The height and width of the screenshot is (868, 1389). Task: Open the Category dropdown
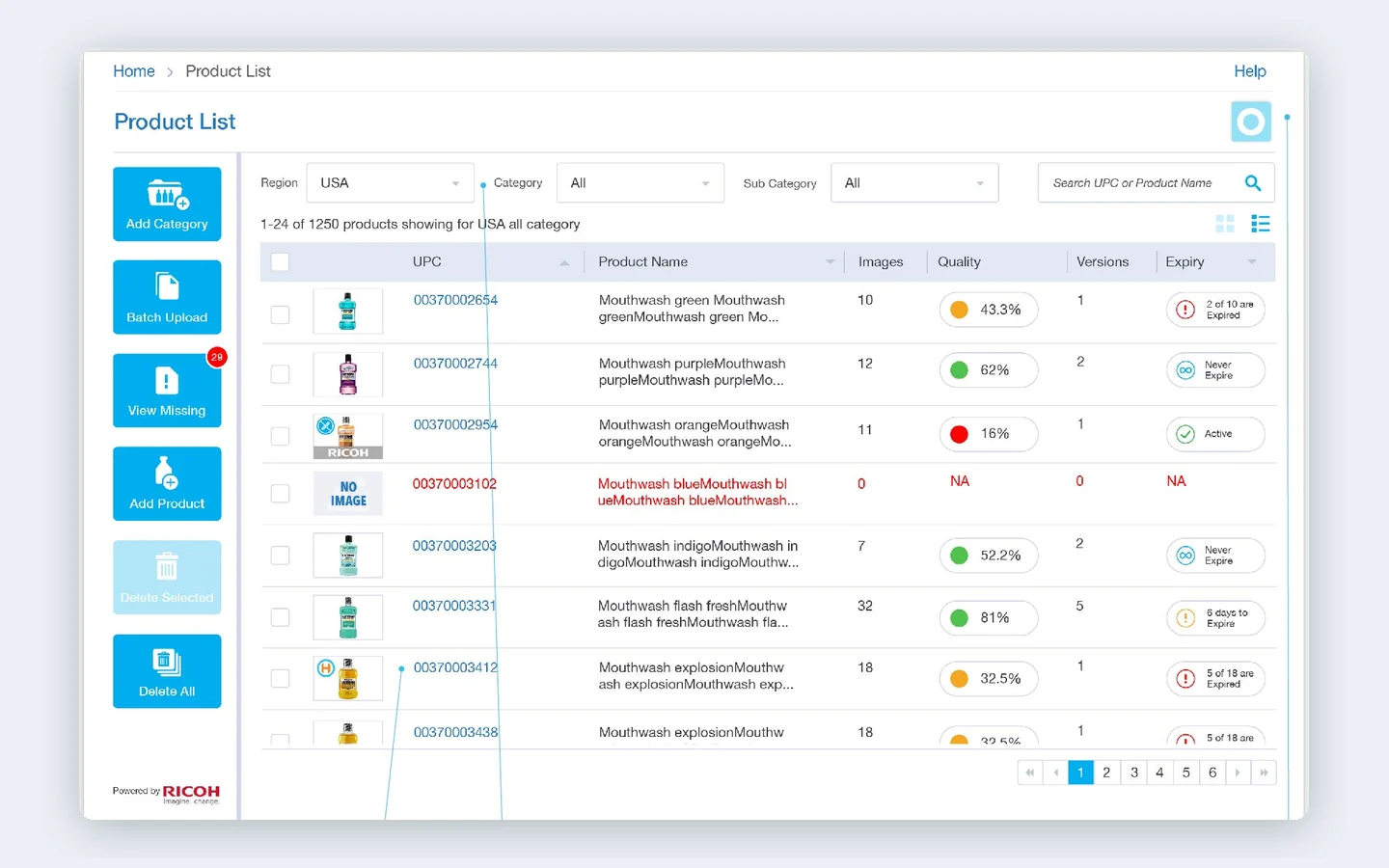click(x=640, y=183)
